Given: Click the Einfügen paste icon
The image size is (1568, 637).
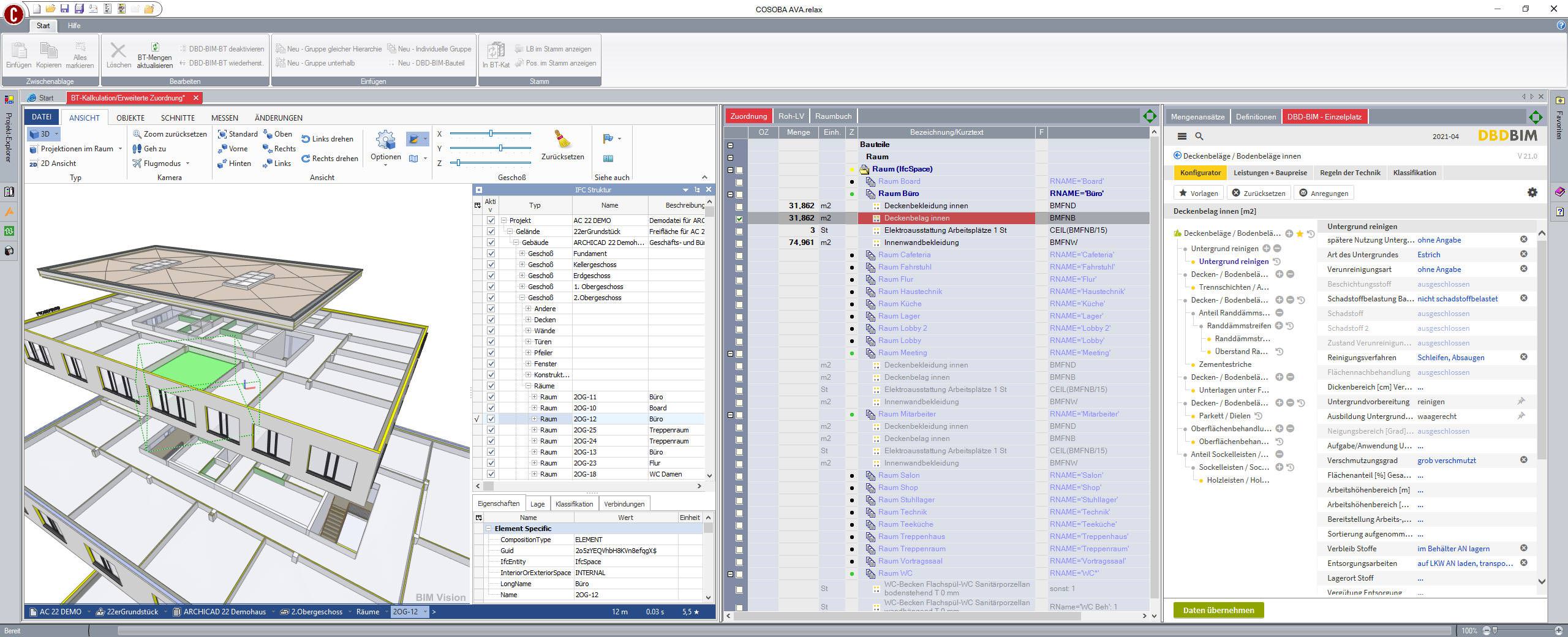Looking at the screenshot, I should (x=18, y=50).
